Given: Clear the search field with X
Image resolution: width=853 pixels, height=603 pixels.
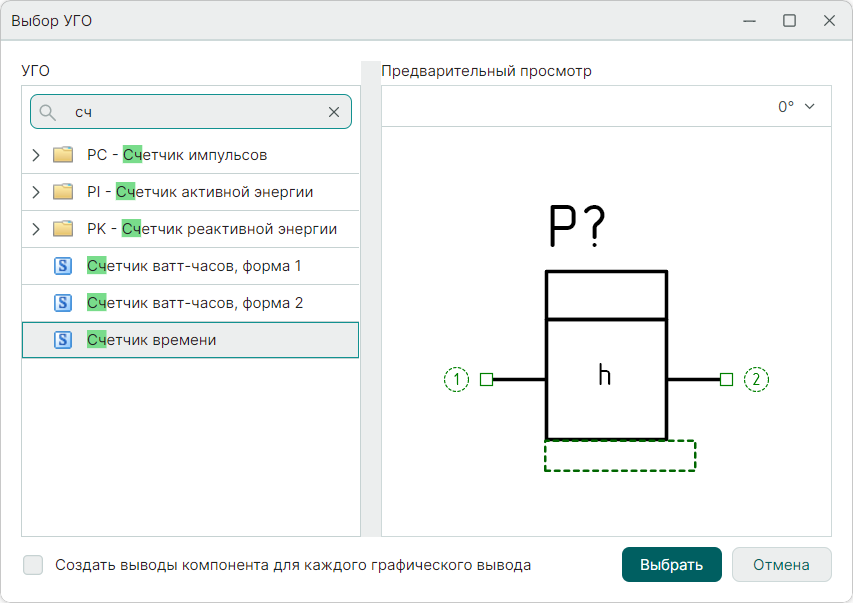Looking at the screenshot, I should [x=334, y=112].
